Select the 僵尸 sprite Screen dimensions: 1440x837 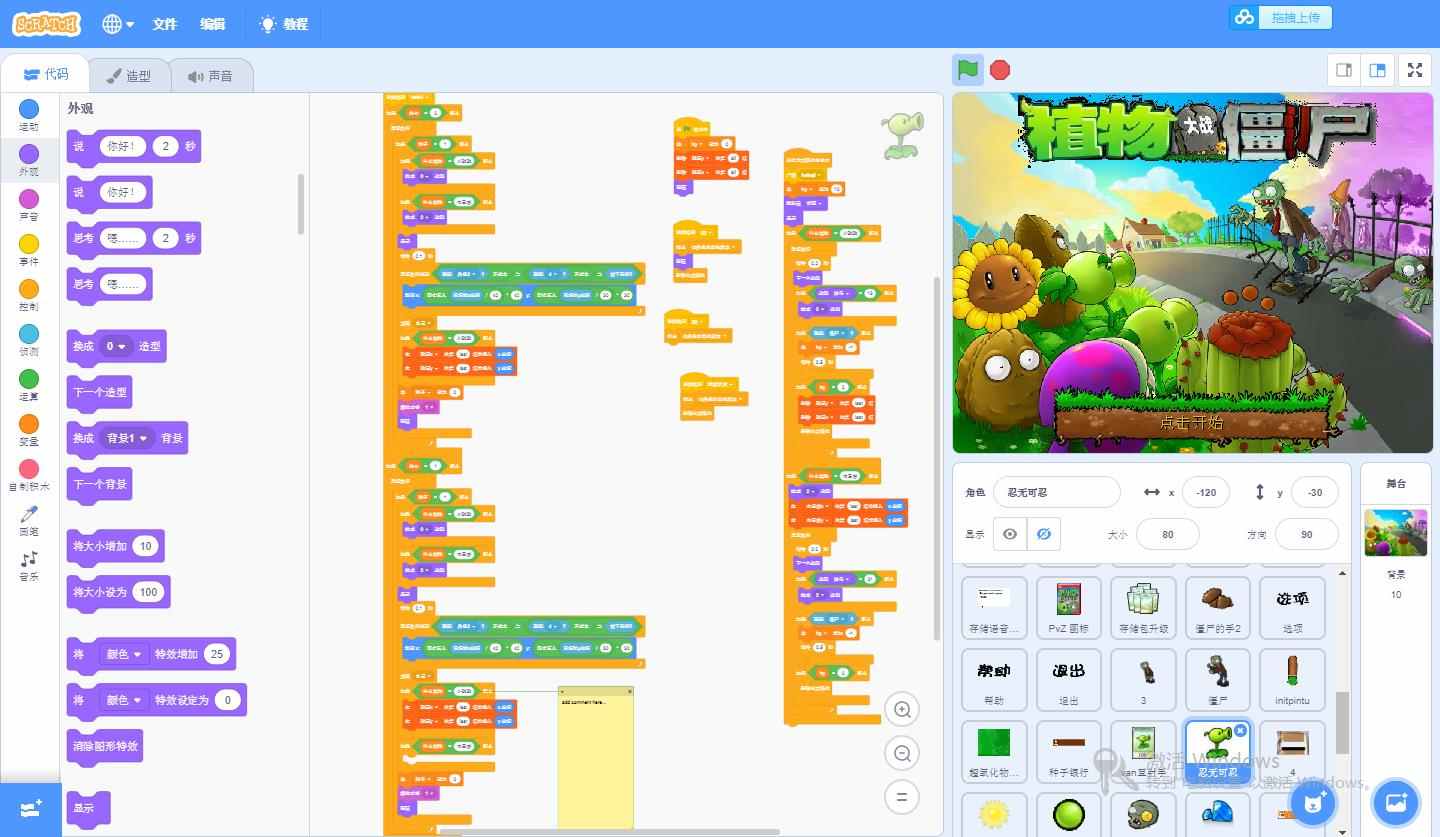[1217, 680]
